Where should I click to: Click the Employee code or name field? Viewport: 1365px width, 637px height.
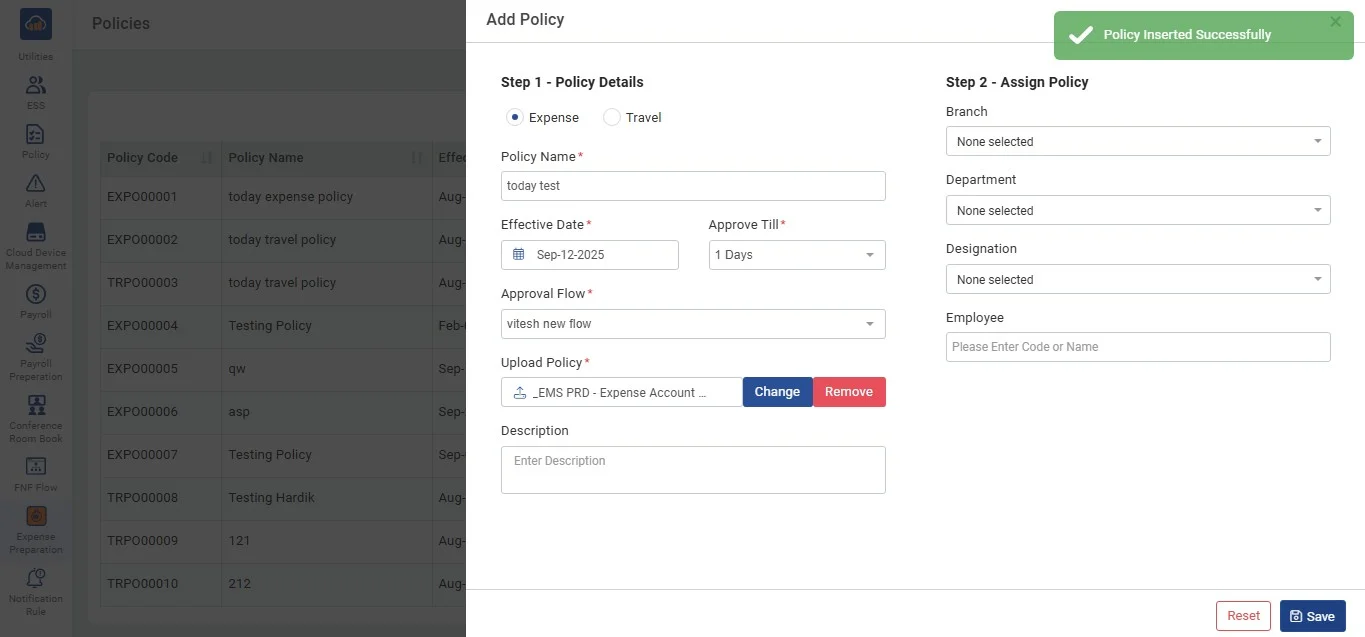coord(1137,347)
